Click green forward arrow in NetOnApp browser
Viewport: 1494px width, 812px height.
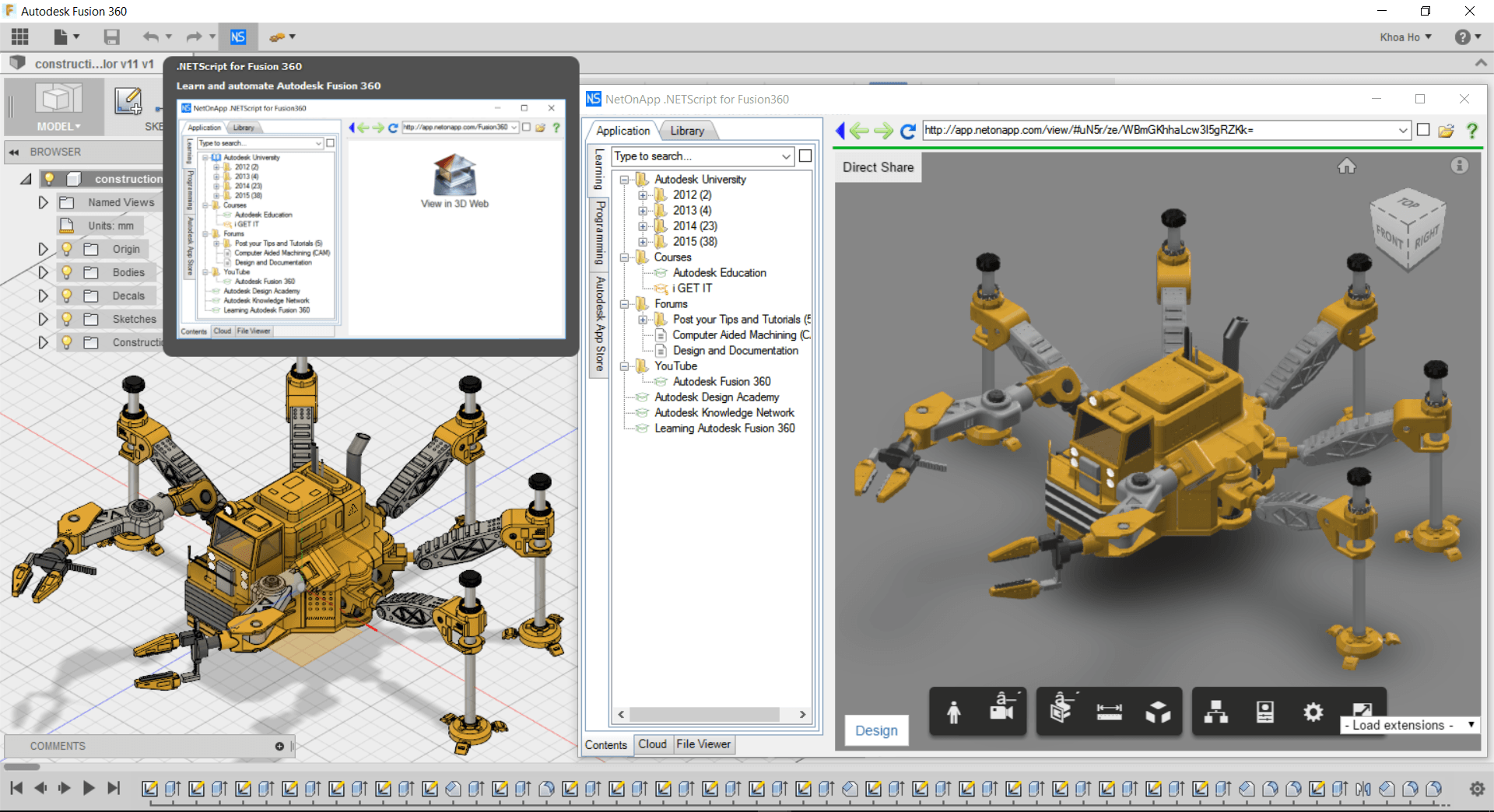click(x=883, y=131)
